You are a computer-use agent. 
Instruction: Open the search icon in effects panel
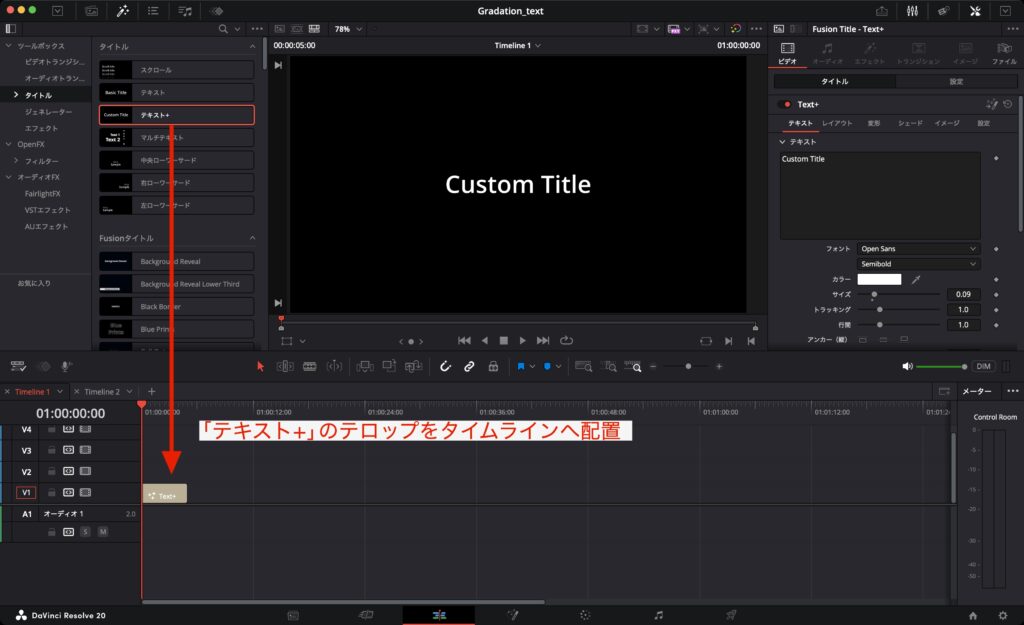tap(223, 29)
